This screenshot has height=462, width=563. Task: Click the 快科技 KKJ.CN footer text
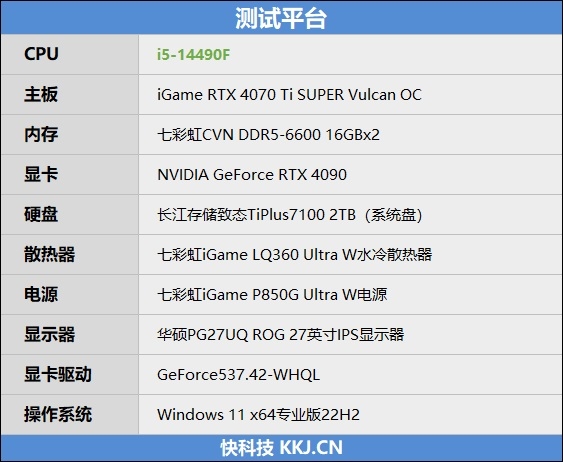(x=282, y=448)
